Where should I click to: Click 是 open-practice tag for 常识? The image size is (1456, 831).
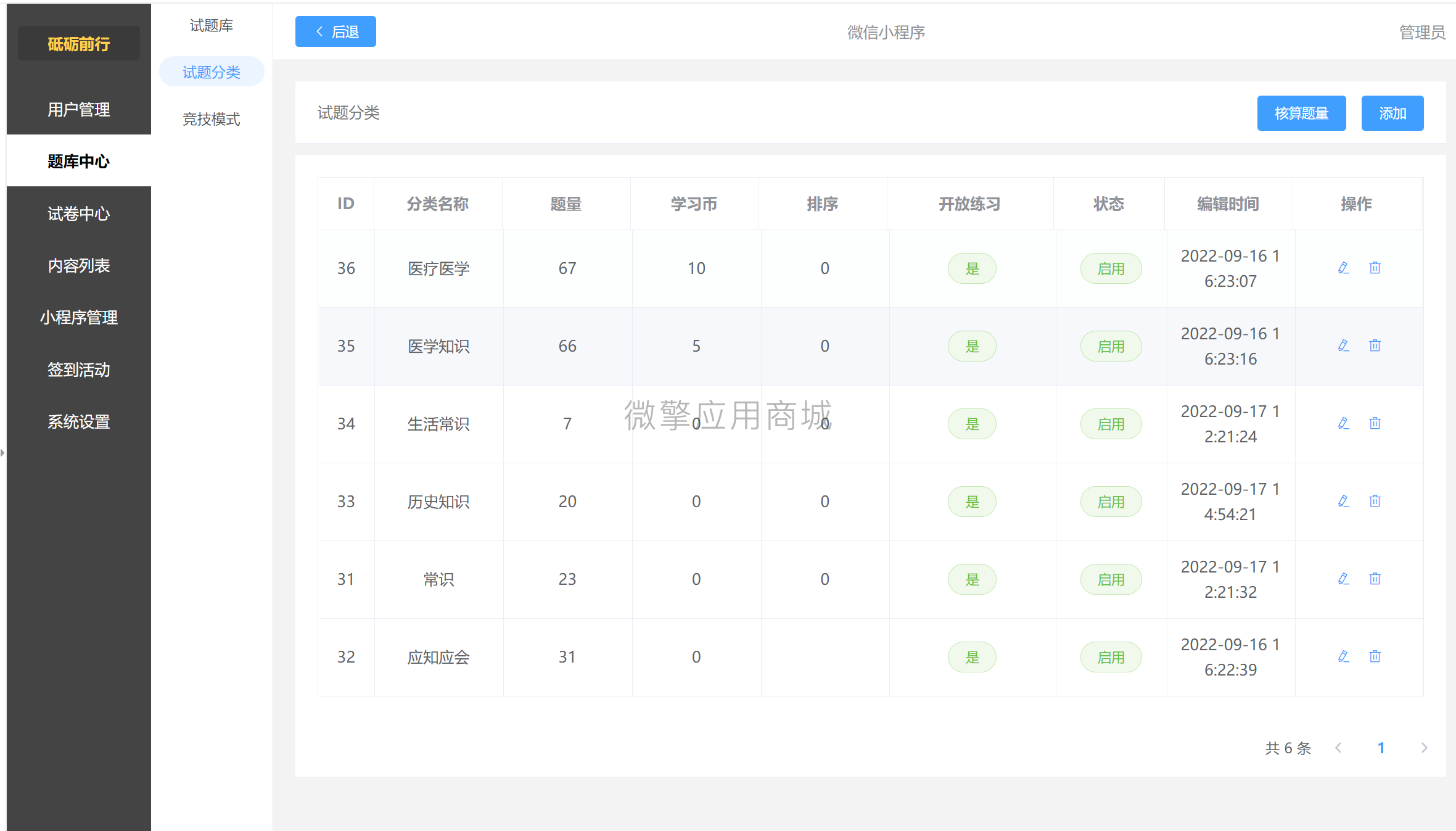pyautogui.click(x=972, y=579)
